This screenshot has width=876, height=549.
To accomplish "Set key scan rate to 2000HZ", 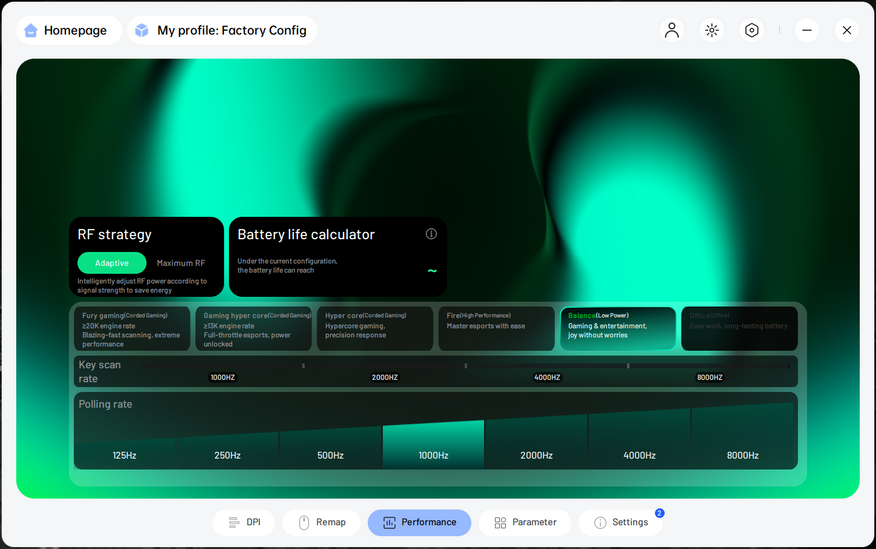I will [385, 378].
